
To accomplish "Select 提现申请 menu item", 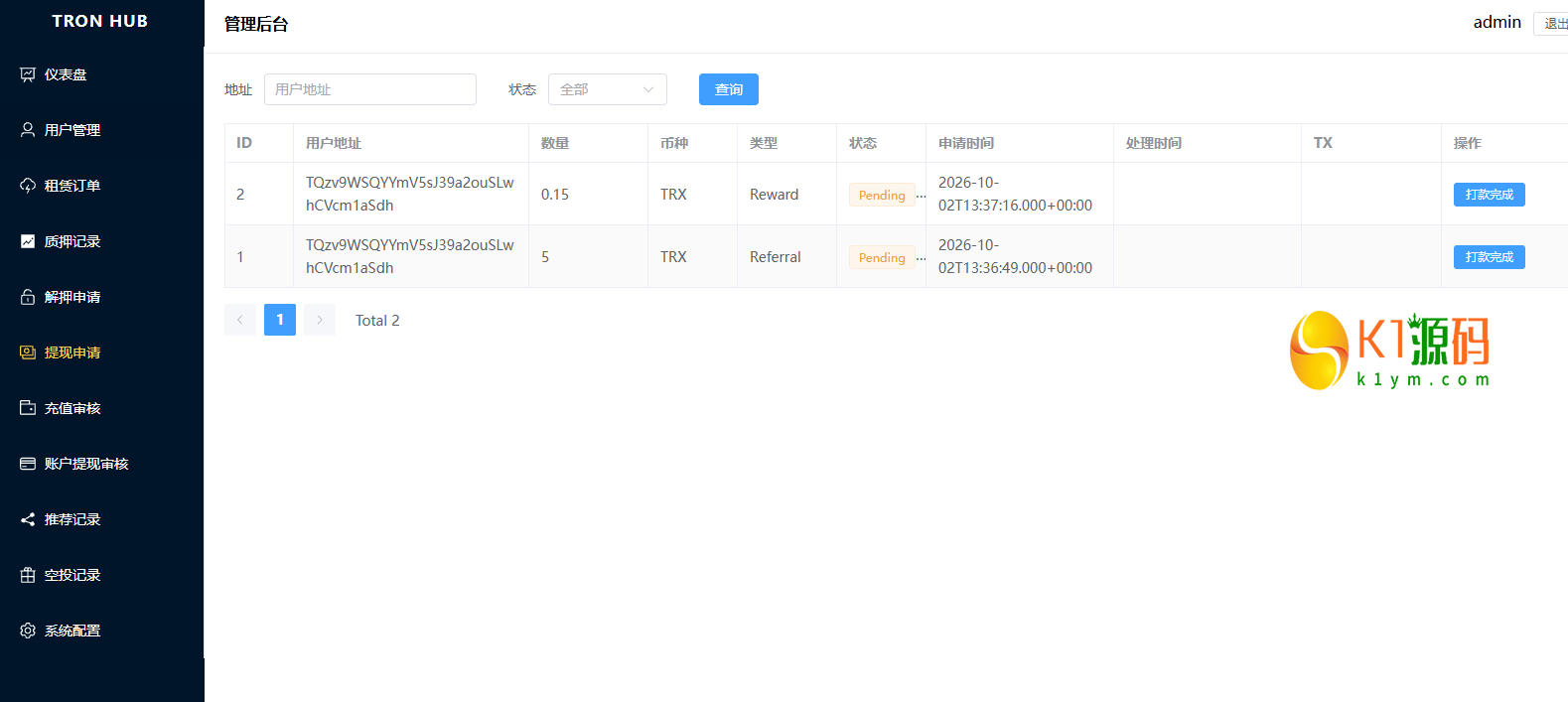I will pyautogui.click(x=102, y=352).
